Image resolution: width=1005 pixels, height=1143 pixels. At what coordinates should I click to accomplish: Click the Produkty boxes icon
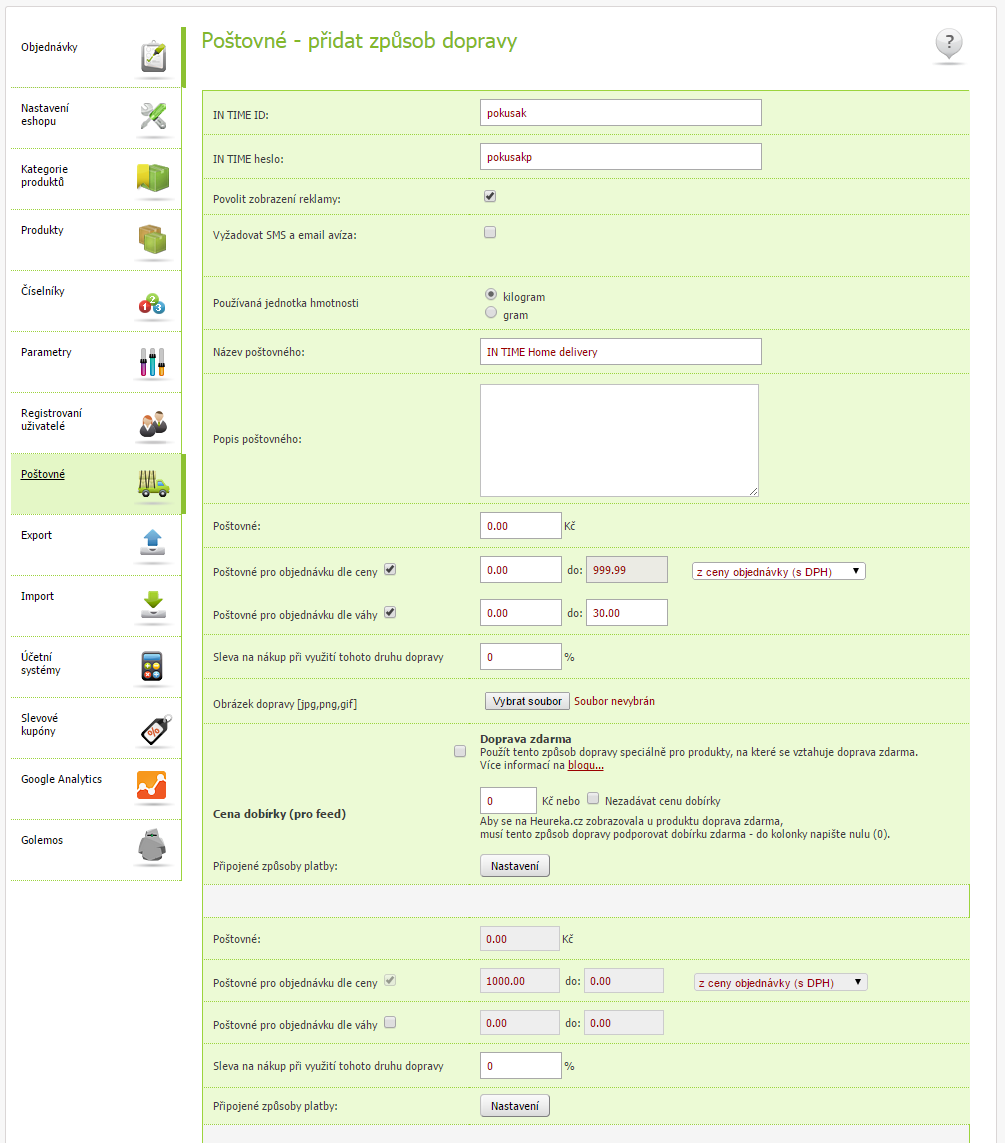153,239
